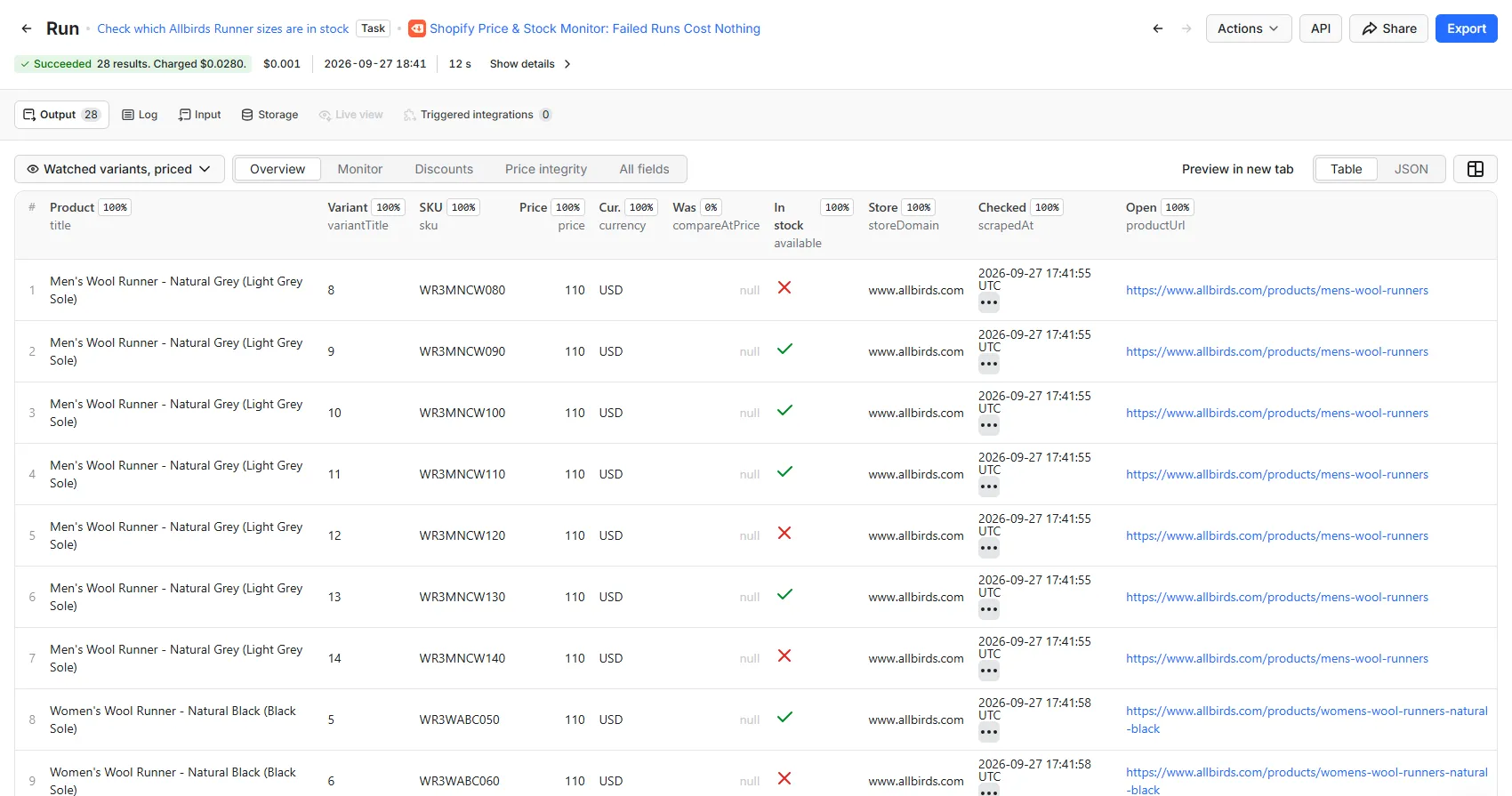Switch to JSON view

(1411, 169)
